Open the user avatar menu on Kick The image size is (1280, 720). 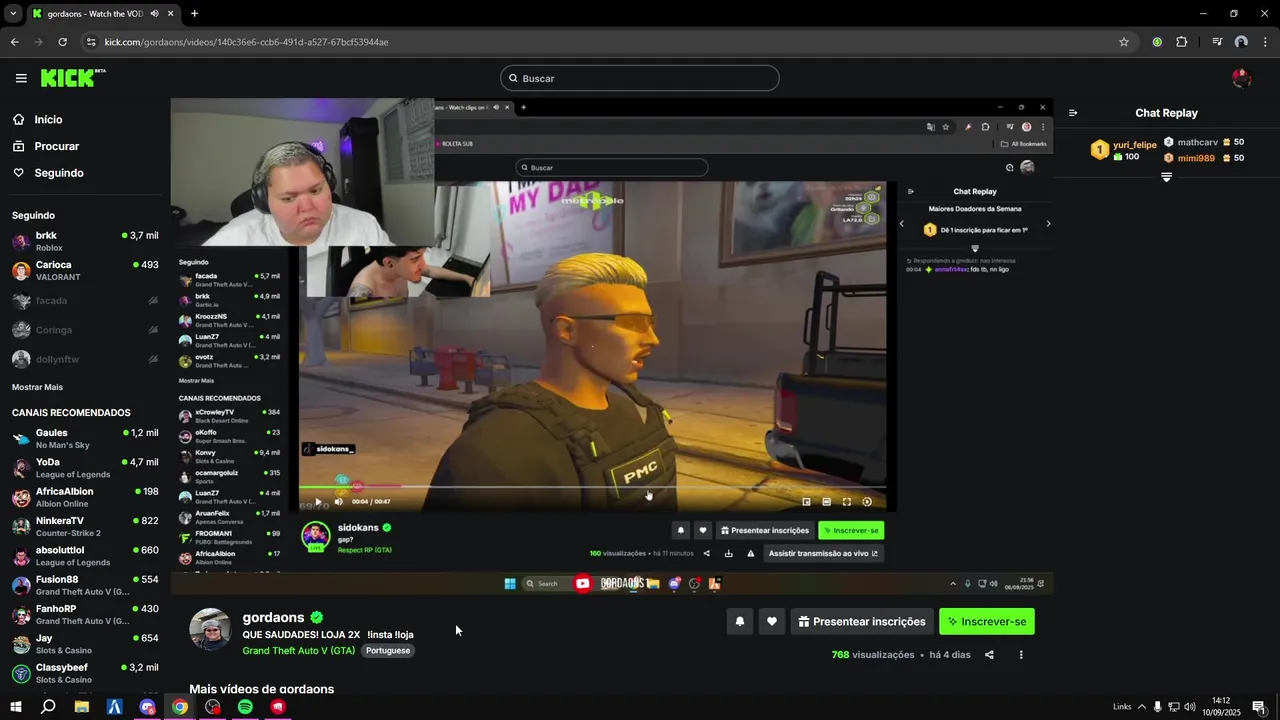tap(1241, 78)
